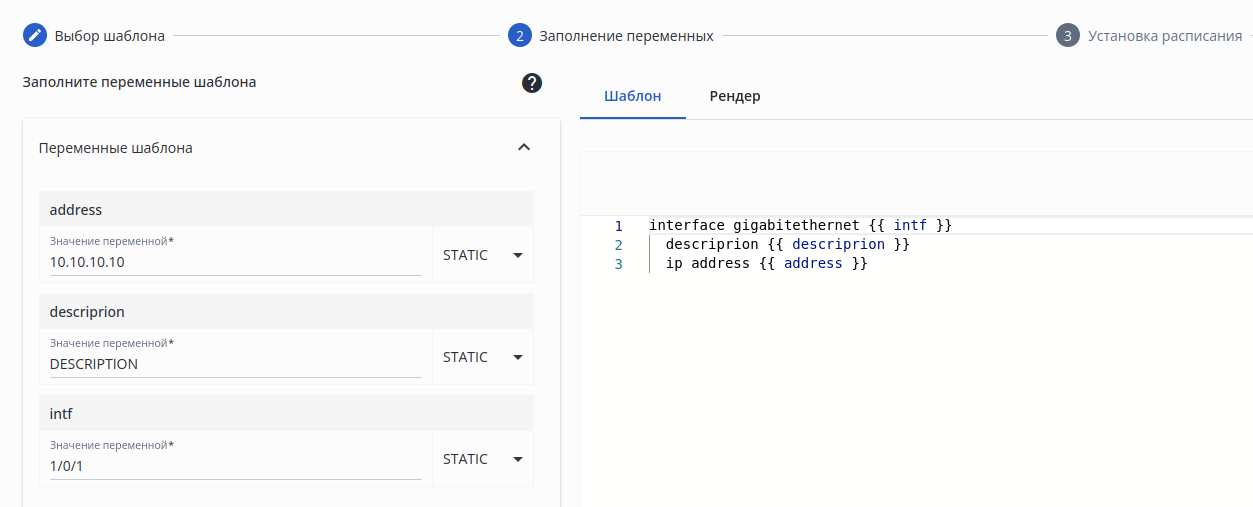1253x507 pixels.
Task: Switch to the Рендер tab
Action: (735, 96)
